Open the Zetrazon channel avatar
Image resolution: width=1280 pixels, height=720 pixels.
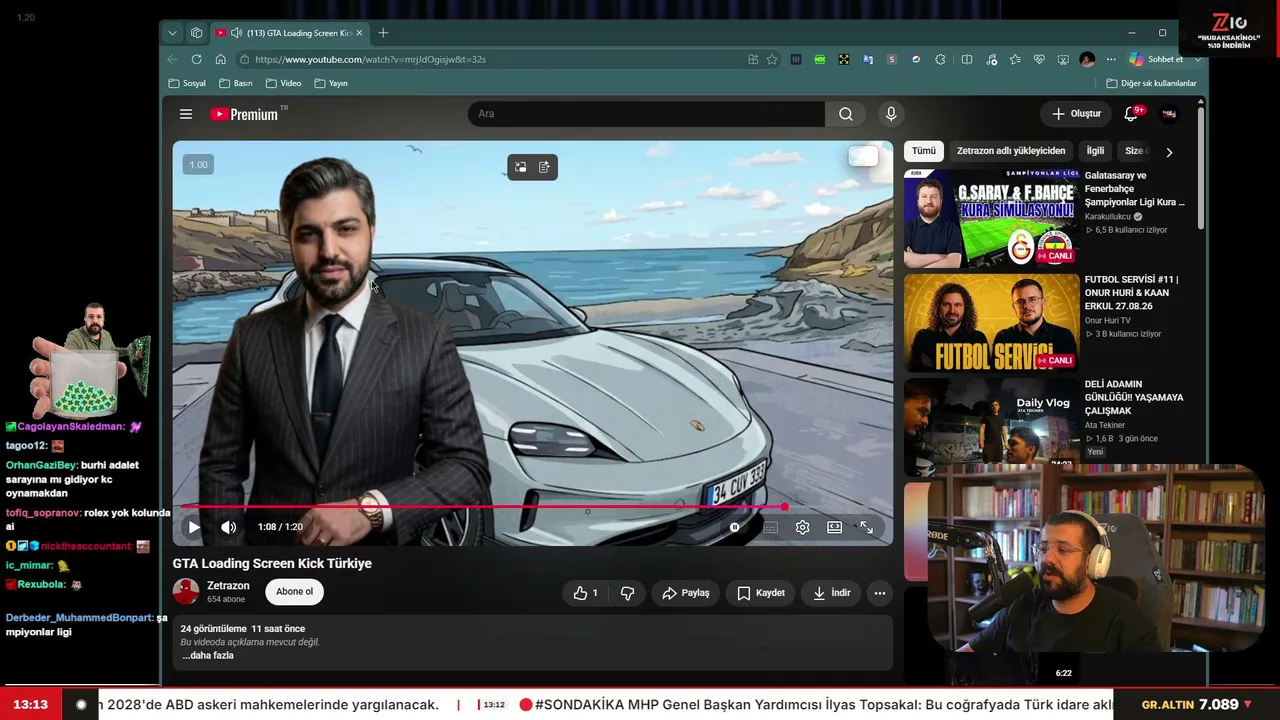[186, 592]
